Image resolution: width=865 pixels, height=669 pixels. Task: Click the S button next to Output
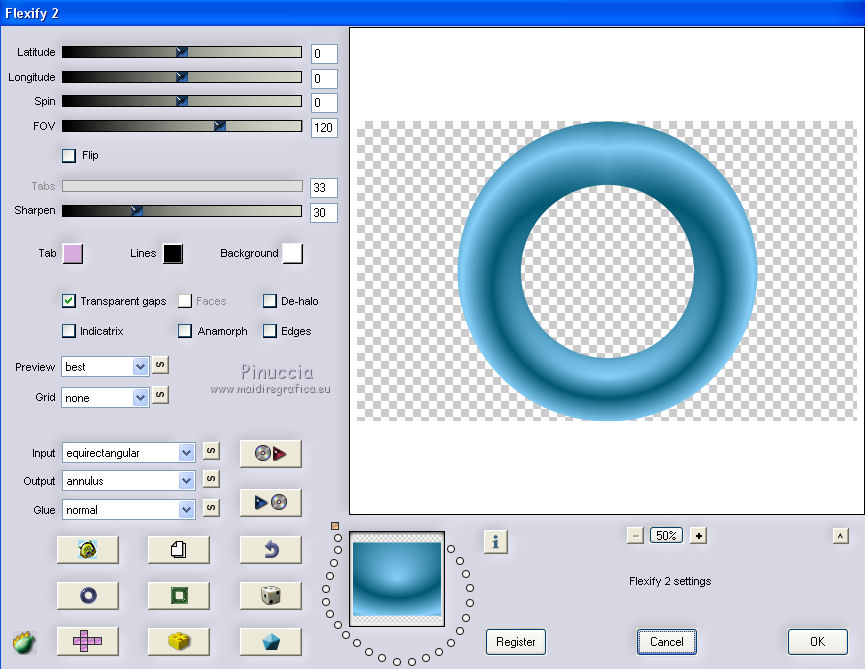point(211,479)
